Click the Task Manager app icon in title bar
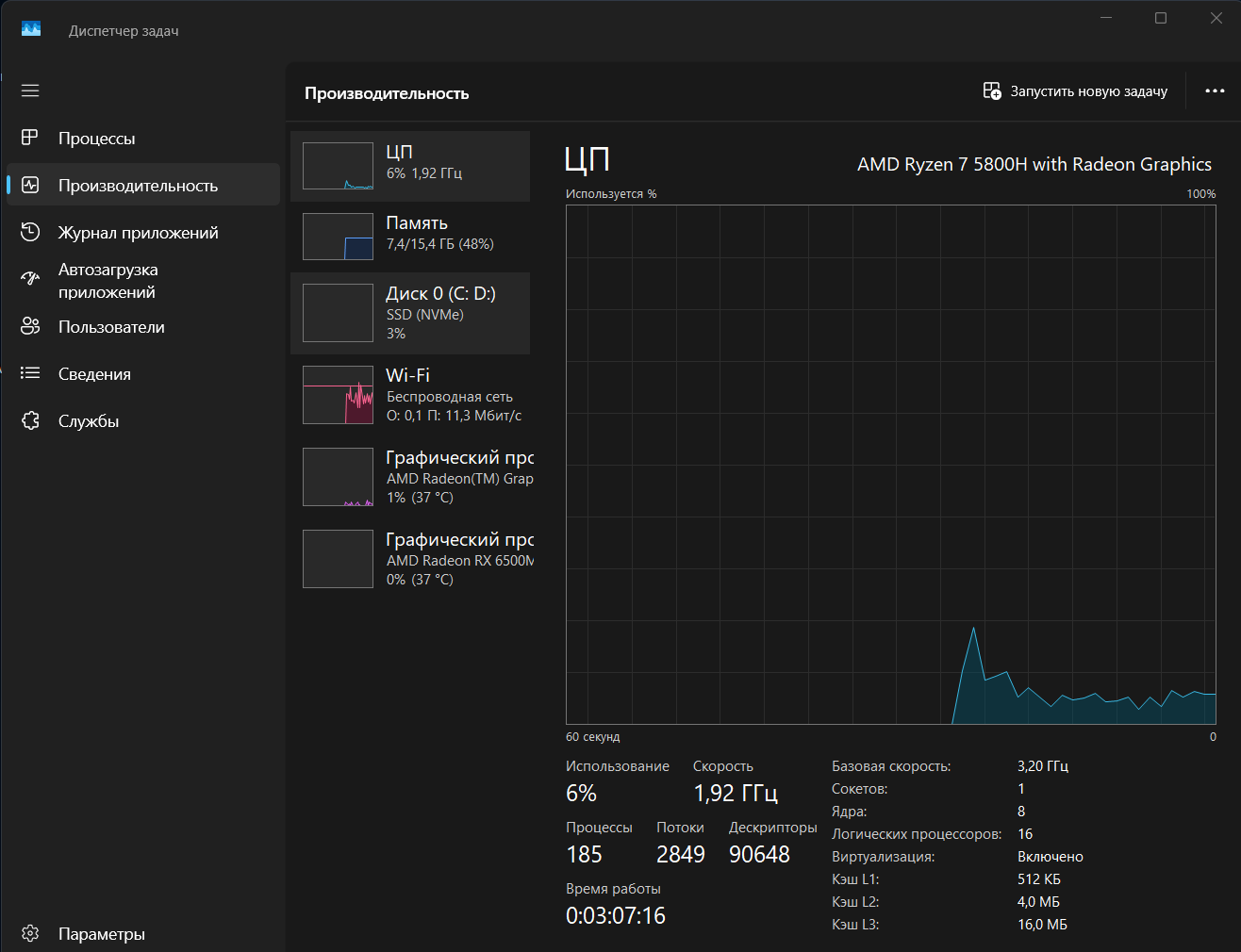This screenshot has height=952, width=1241. coord(31,29)
